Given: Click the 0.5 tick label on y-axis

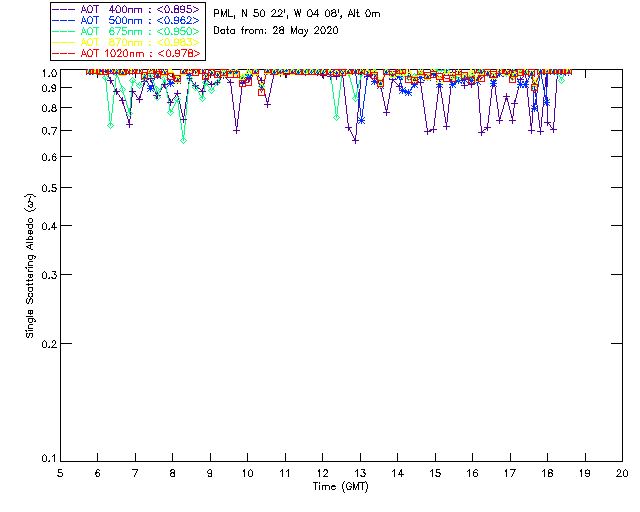Looking at the screenshot, I should (x=49, y=188).
